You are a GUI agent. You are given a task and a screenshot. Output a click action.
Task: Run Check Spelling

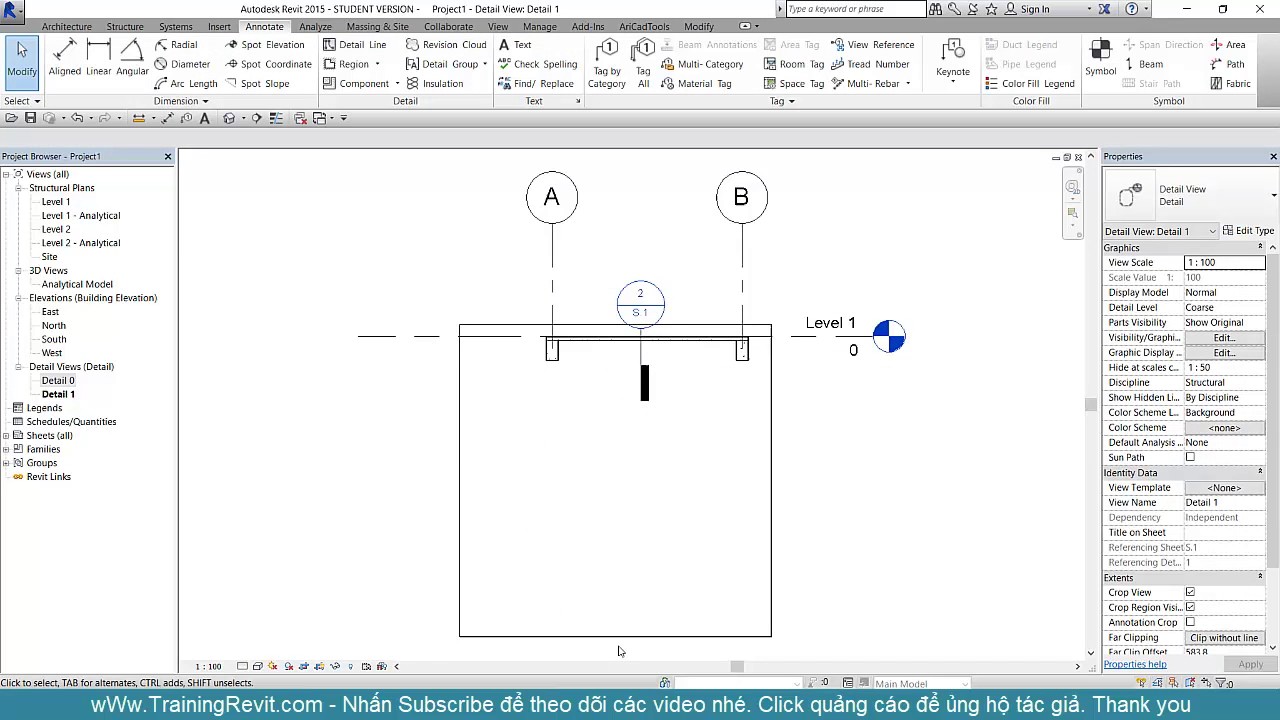pyautogui.click(x=538, y=64)
